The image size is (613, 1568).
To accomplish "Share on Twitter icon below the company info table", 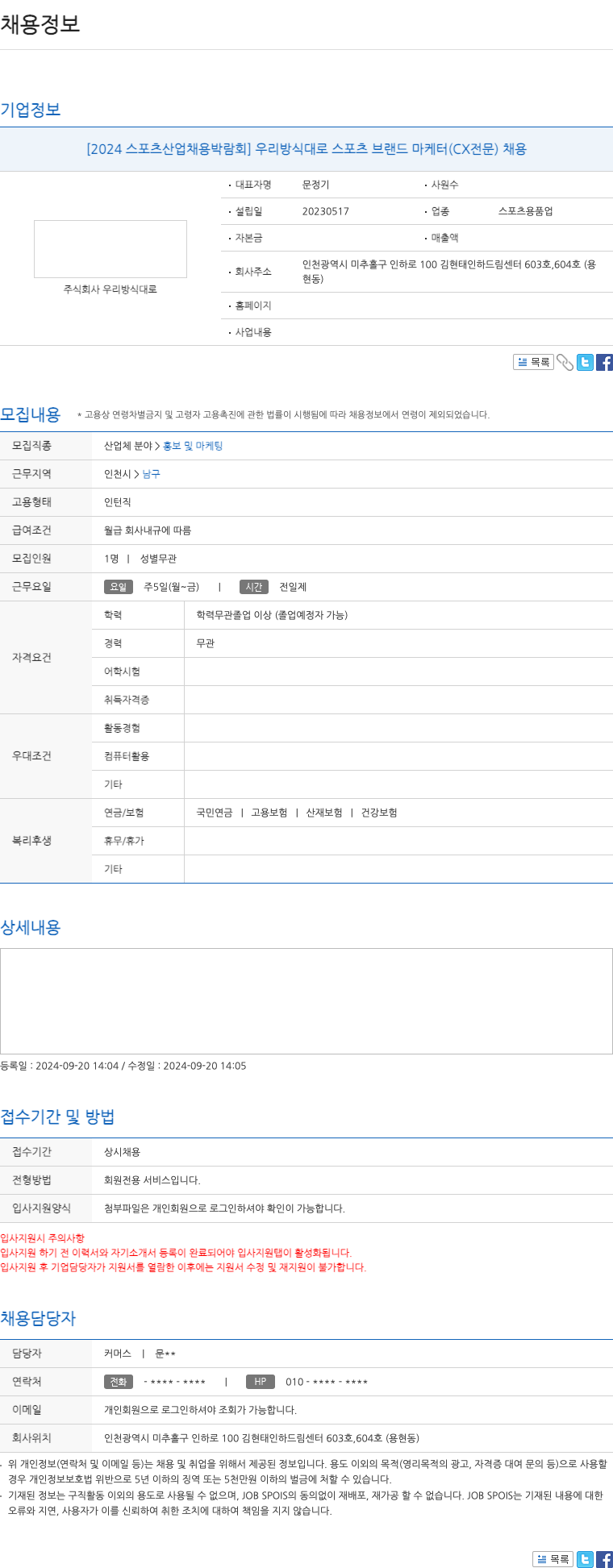I will click(x=585, y=363).
